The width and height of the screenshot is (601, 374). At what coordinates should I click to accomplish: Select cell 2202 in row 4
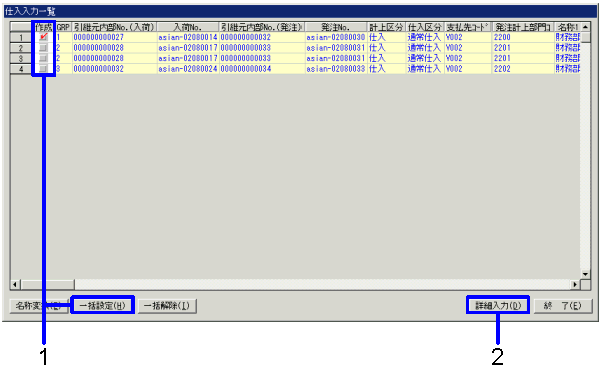[x=523, y=69]
